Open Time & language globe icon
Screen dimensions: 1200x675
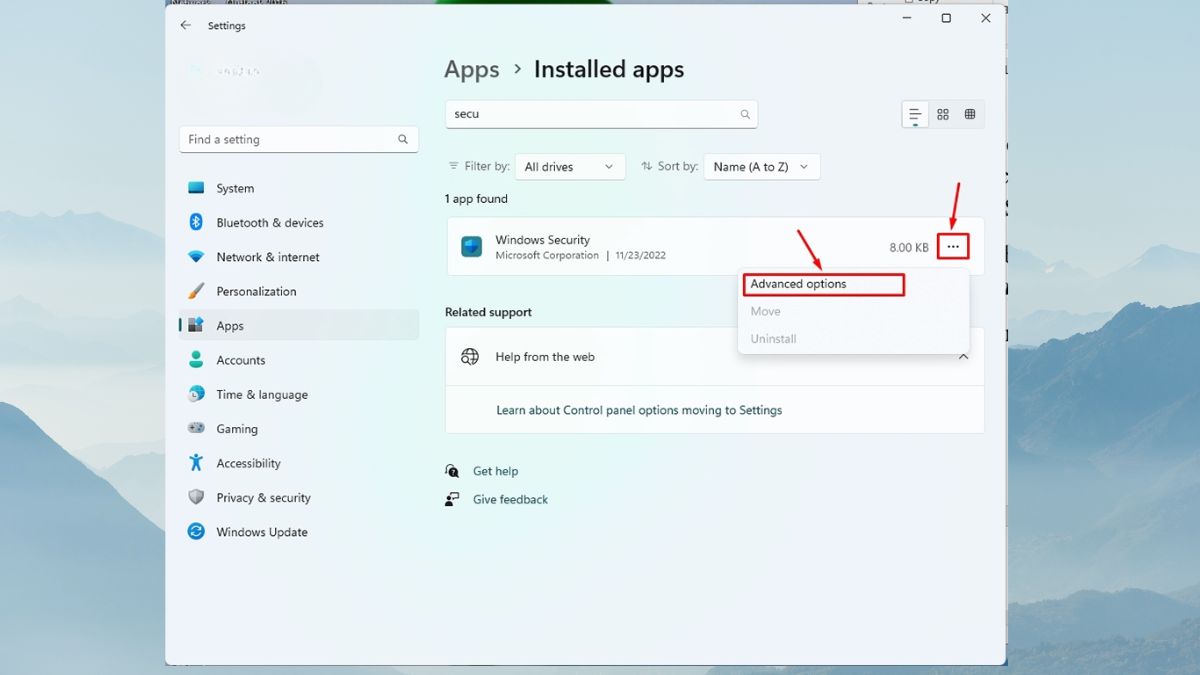[x=196, y=394]
